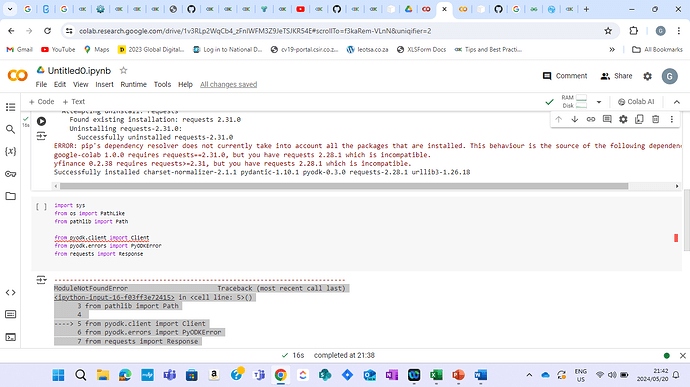Reload the page
This screenshot has width=690, height=387.
[x=47, y=31]
